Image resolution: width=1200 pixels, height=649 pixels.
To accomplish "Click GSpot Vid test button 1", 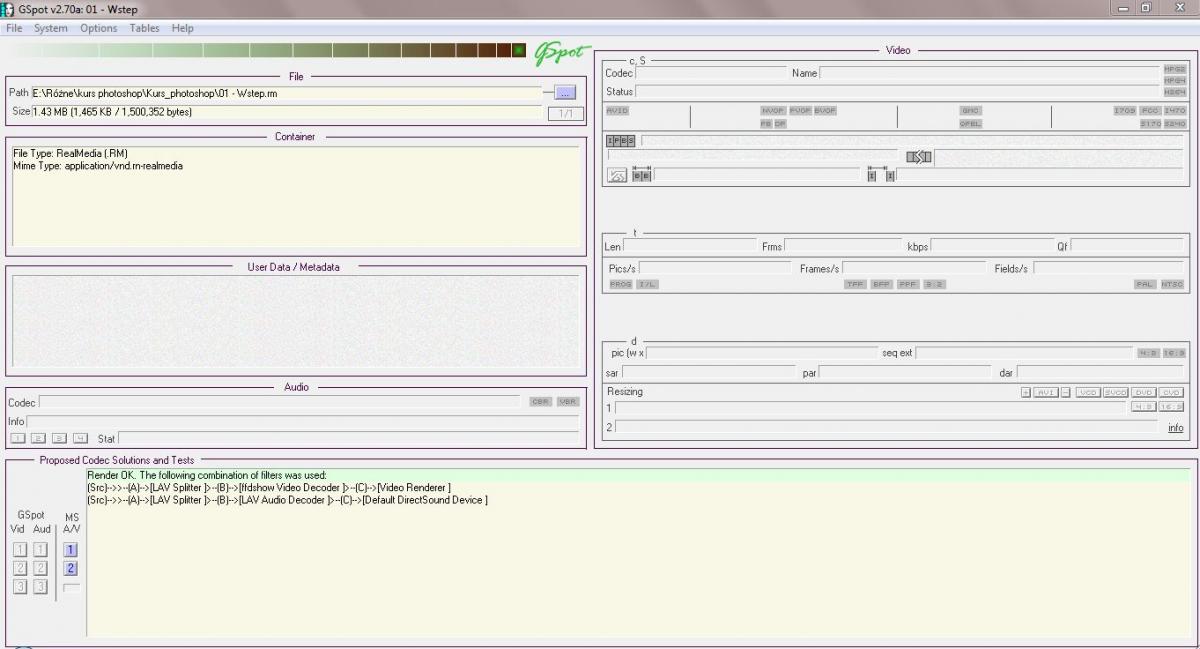I will point(20,549).
